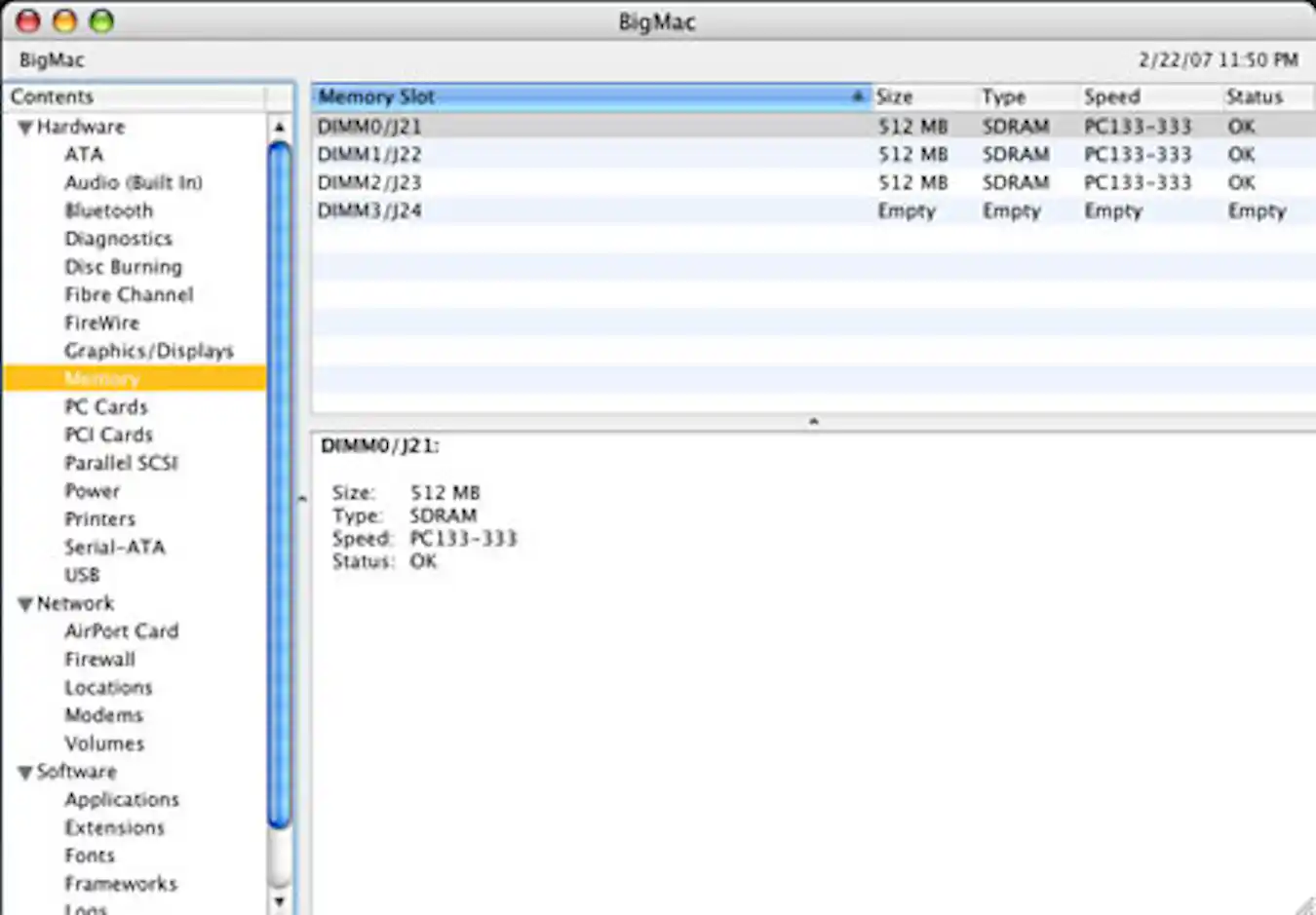1316x915 pixels.
Task: Click the window resize grip corner
Action: (1303, 905)
